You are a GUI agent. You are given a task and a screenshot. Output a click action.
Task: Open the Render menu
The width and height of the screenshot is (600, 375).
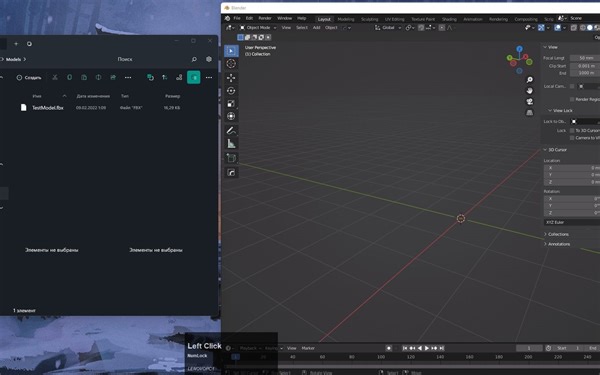coord(265,18)
